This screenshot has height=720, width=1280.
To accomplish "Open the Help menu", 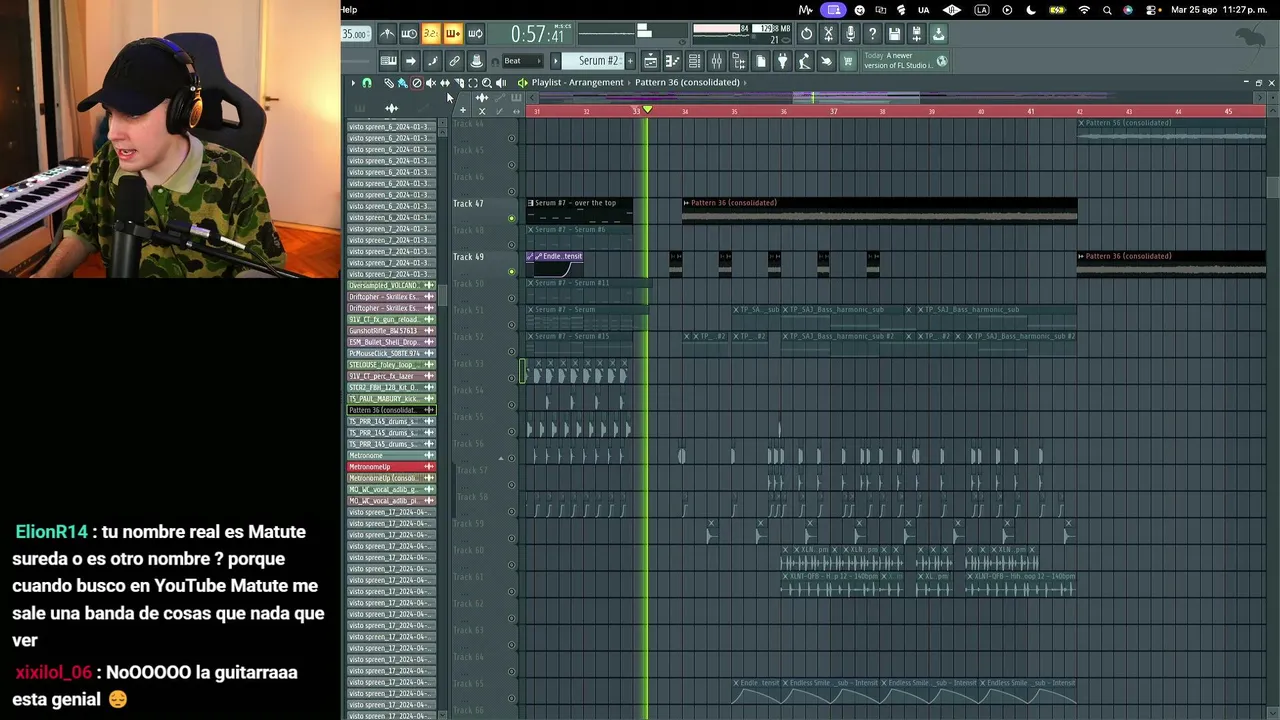I will click(348, 10).
